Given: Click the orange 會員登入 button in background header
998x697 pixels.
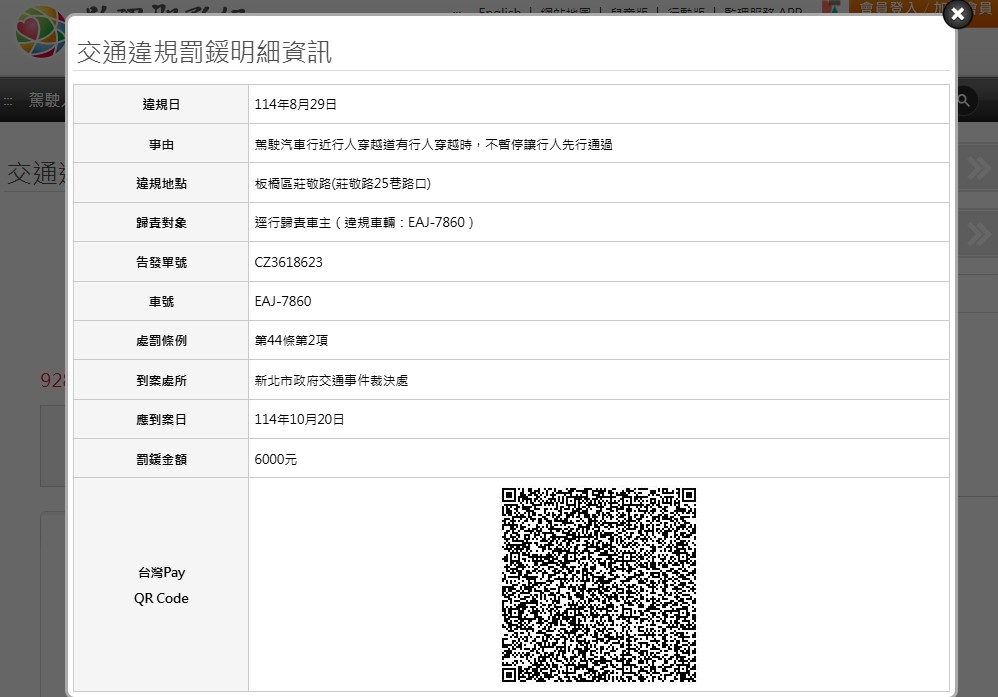Looking at the screenshot, I should coord(887,8).
